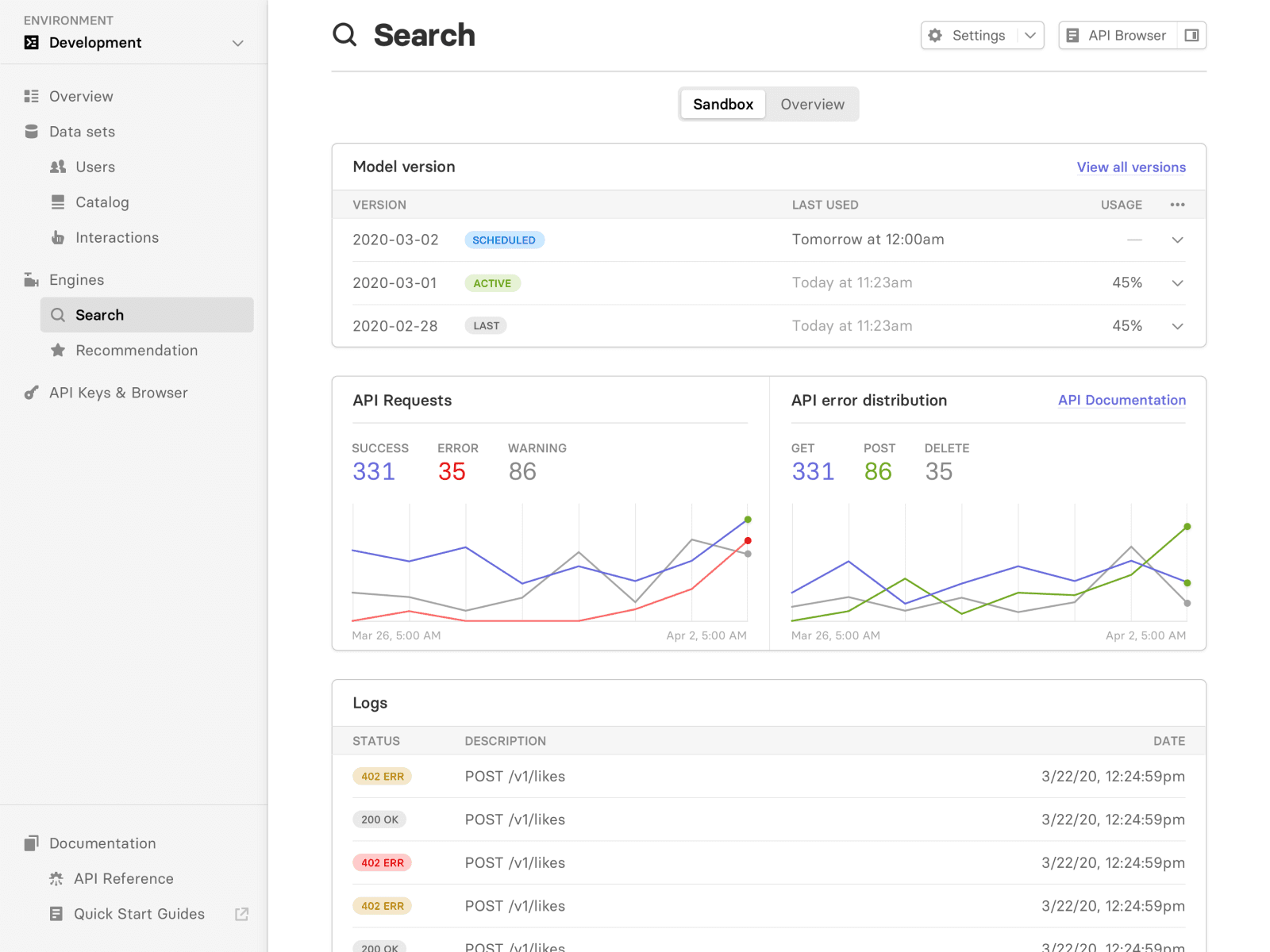Click the Data sets database icon
Image resolution: width=1270 pixels, height=952 pixels.
31,132
